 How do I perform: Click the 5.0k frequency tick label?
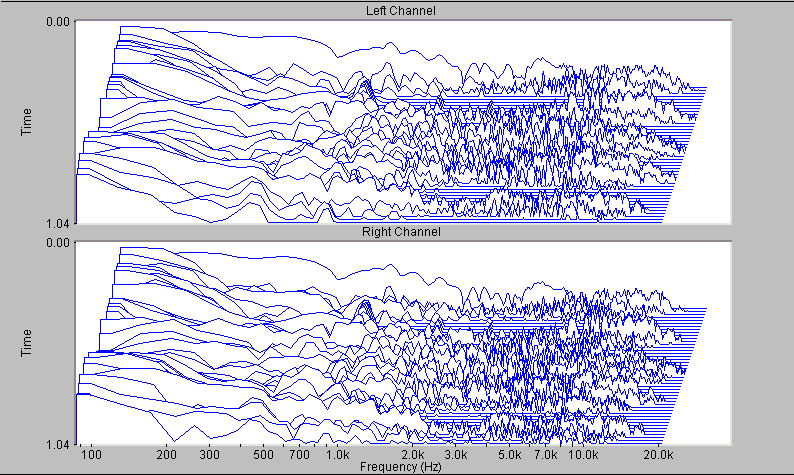coord(509,455)
